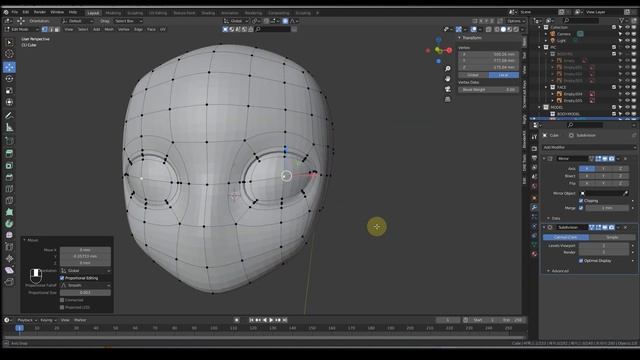Choose Catmull-Clark subdivision type
Screen dimensions: 640x360
566,237
